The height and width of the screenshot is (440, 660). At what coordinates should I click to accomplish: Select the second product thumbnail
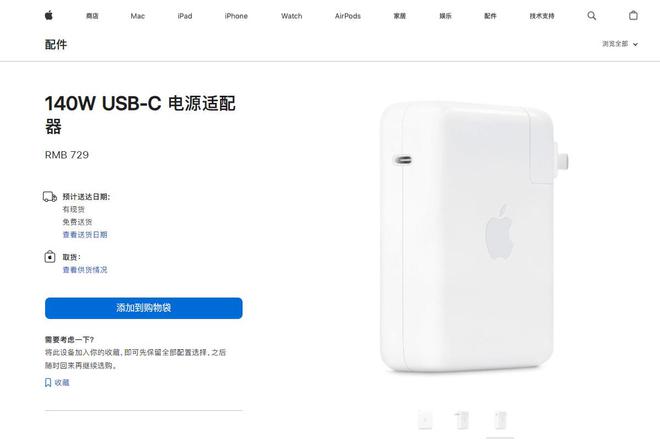point(462,420)
